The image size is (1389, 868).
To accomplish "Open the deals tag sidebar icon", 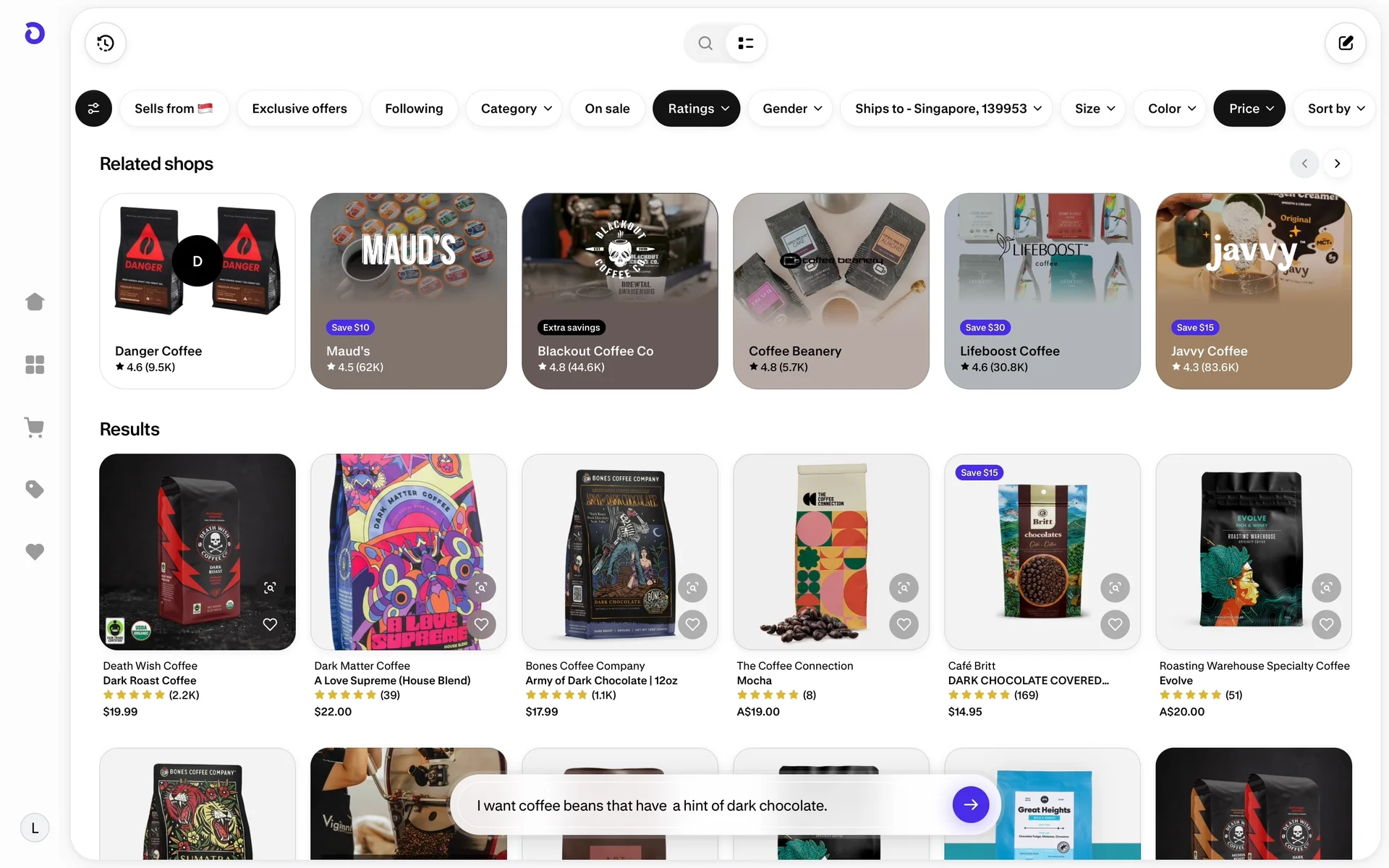I will tap(35, 490).
